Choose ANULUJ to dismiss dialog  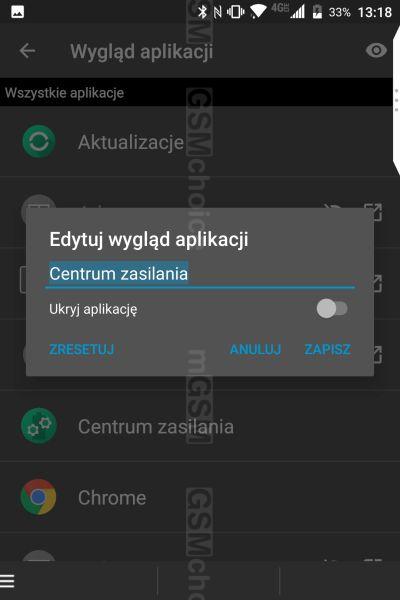click(255, 349)
